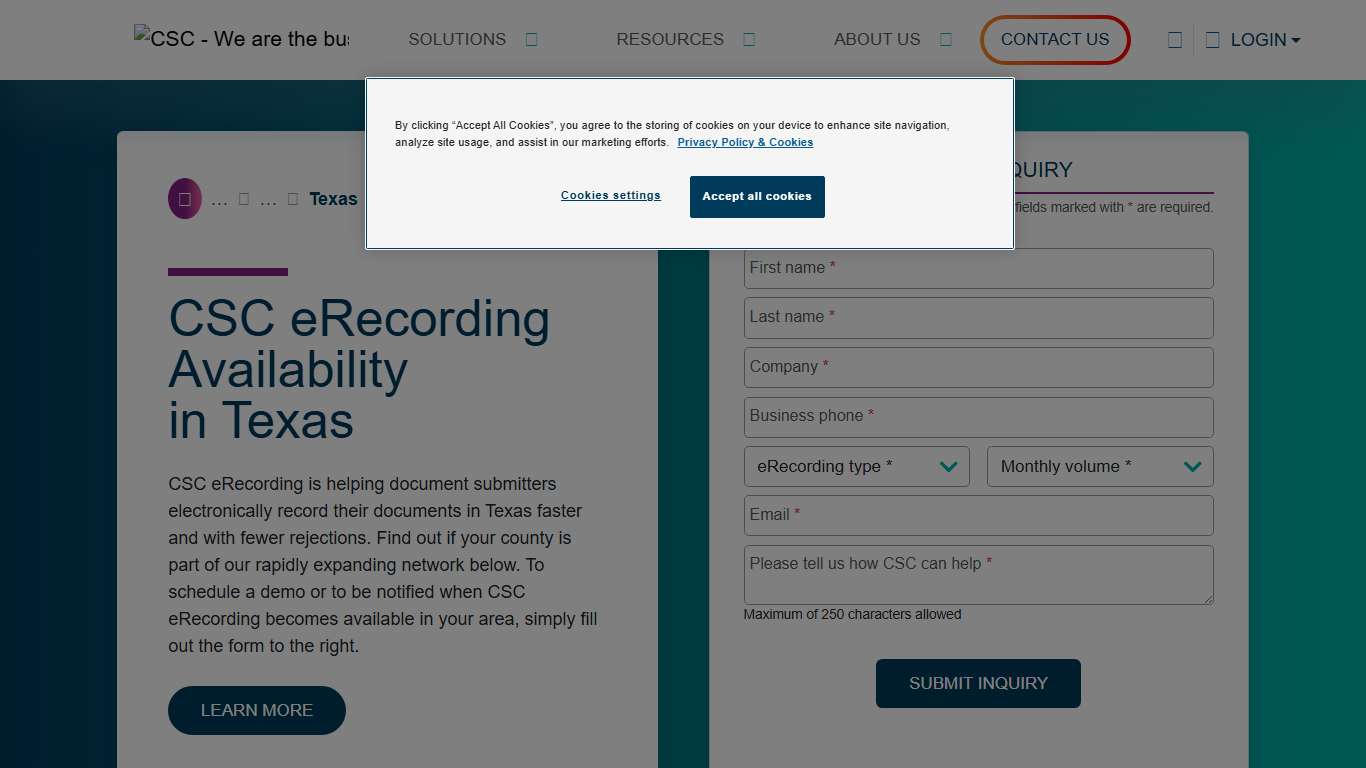Click the Accept all cookies button
This screenshot has width=1366, height=768.
click(x=757, y=197)
